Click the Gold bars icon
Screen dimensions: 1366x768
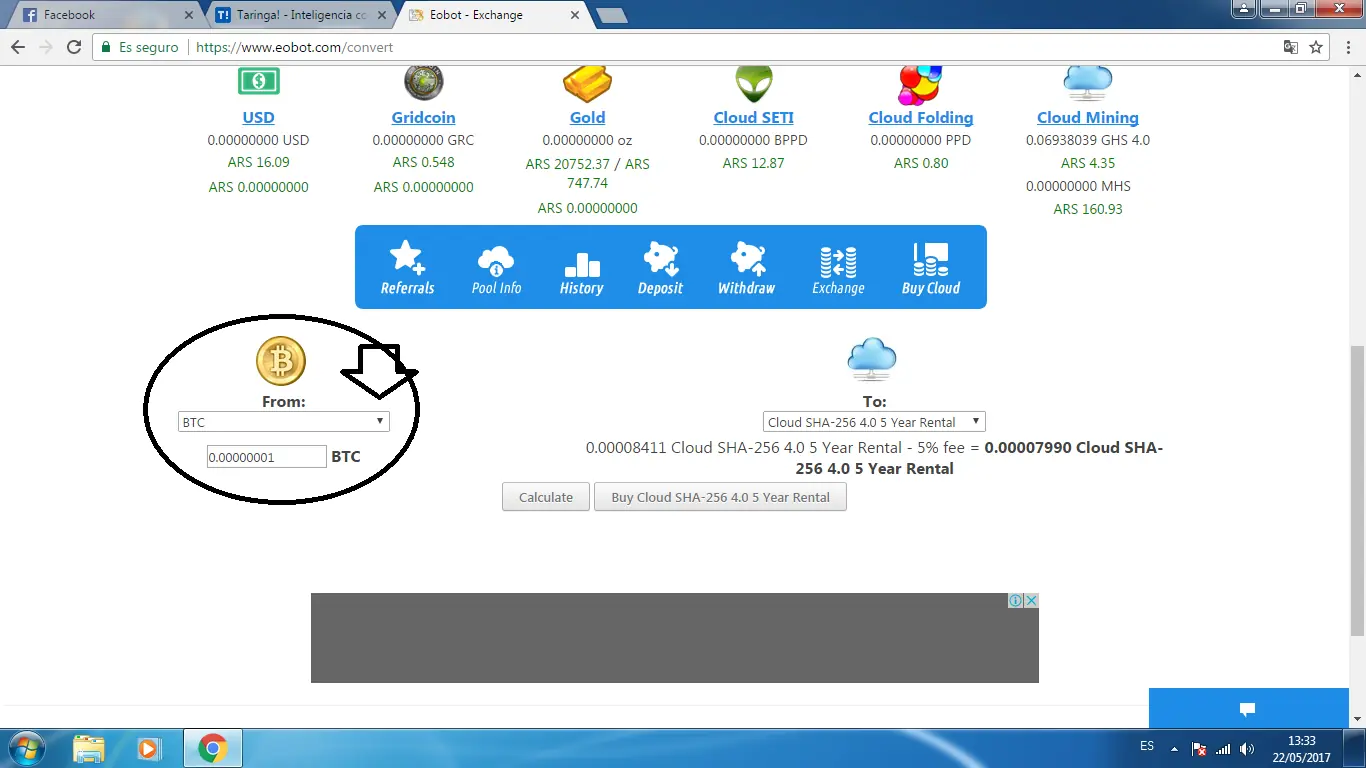pyautogui.click(x=587, y=83)
